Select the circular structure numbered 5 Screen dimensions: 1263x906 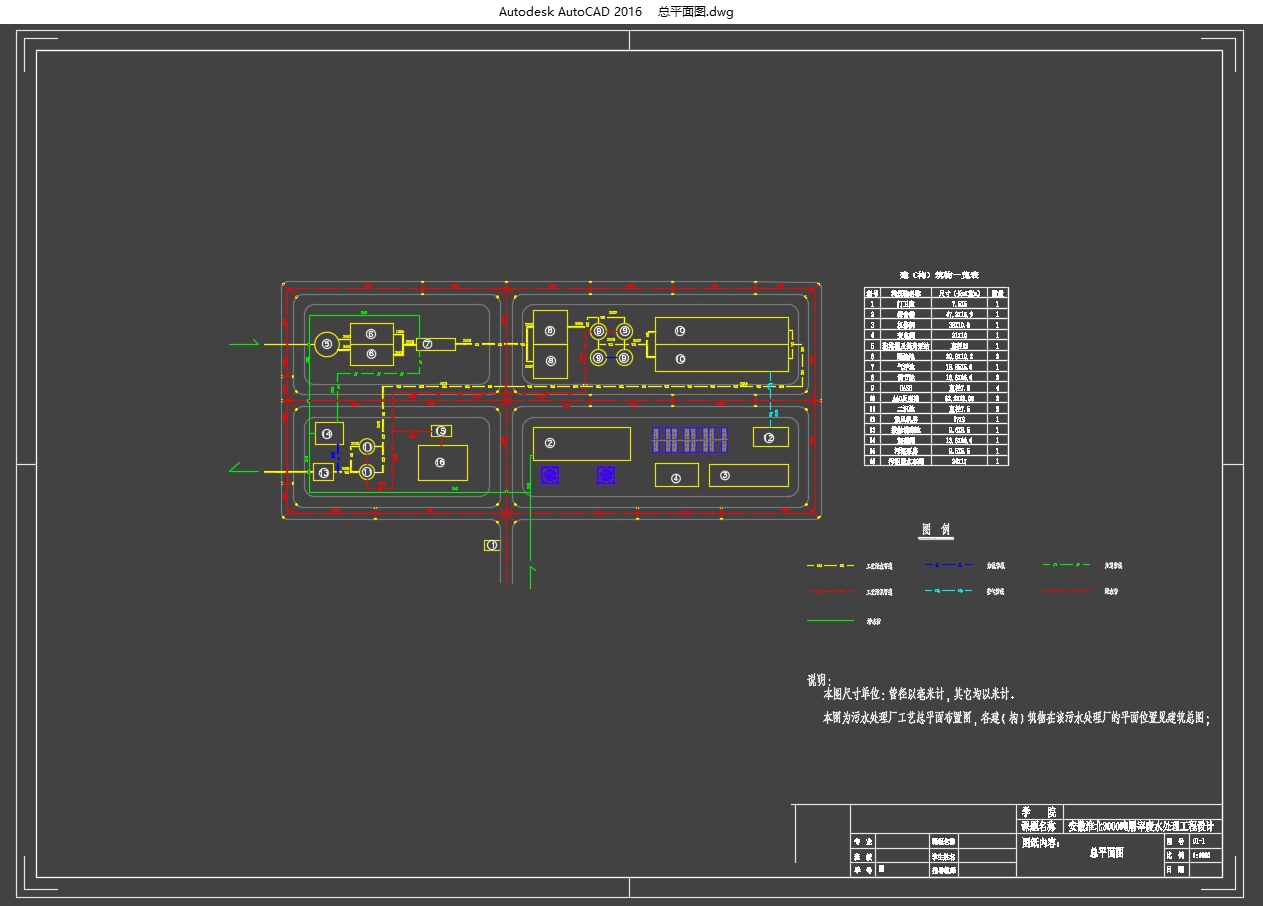coord(326,344)
